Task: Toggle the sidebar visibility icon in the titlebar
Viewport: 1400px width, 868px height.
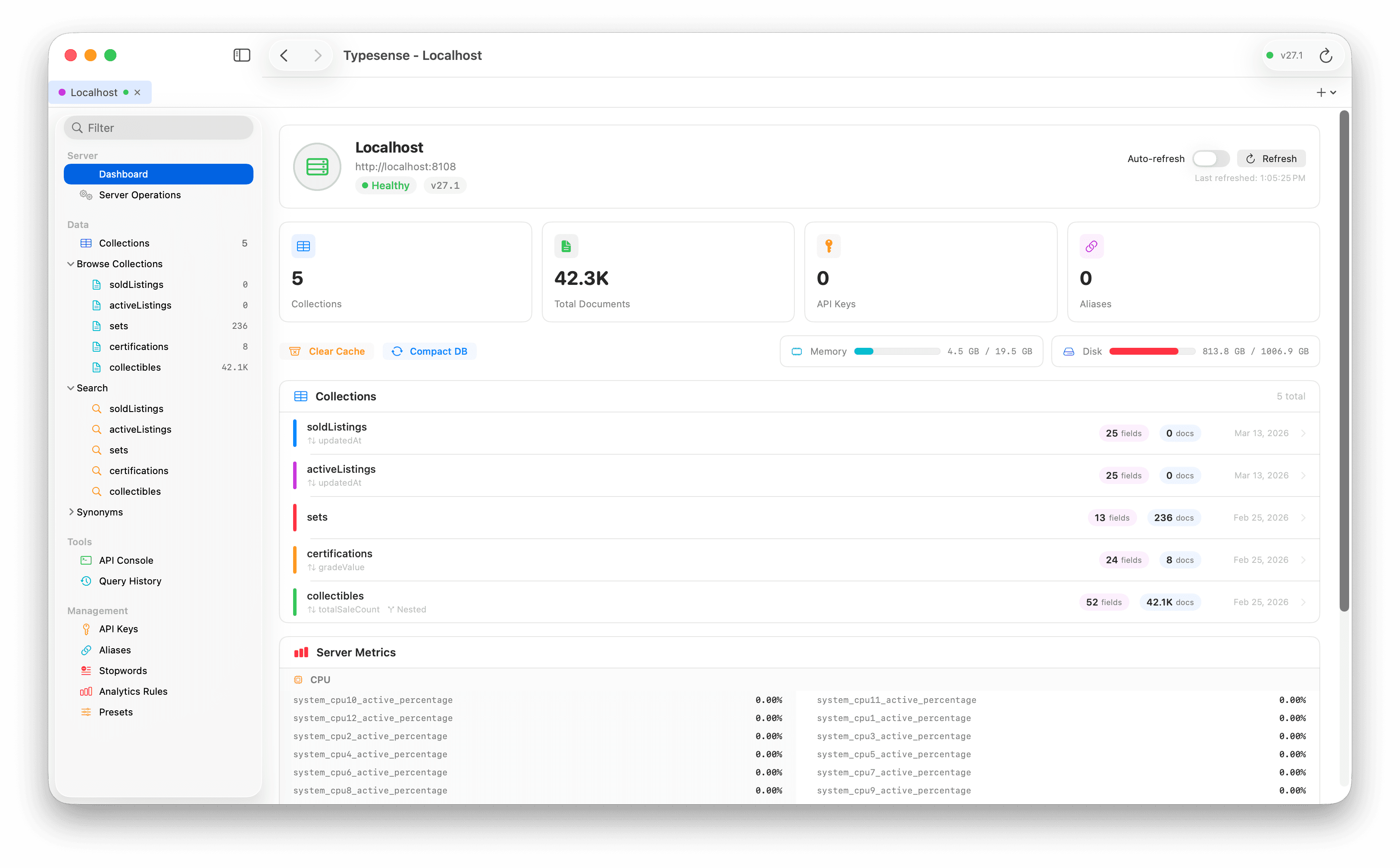Action: click(x=242, y=55)
